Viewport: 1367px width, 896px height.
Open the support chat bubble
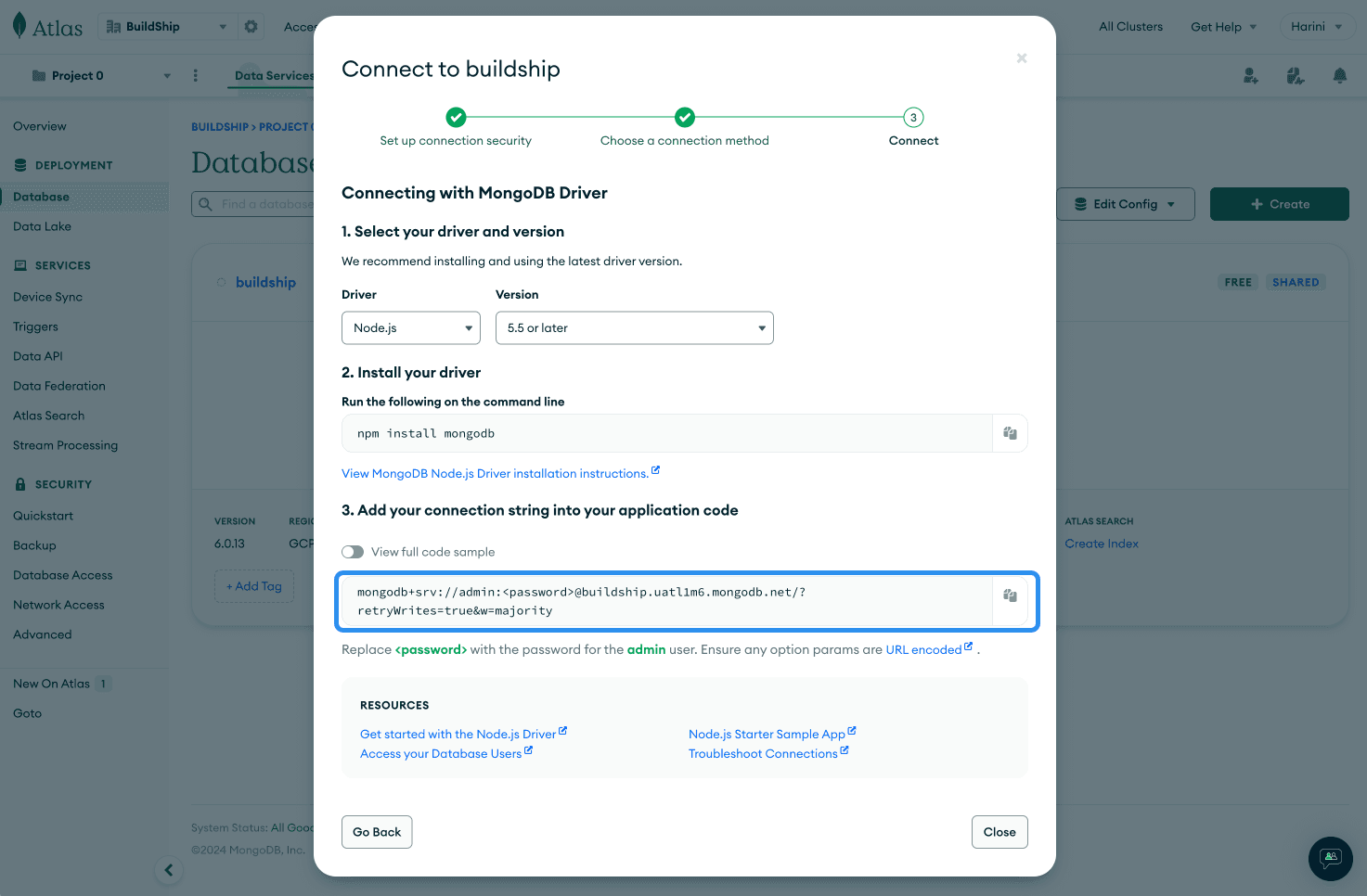pos(1330,858)
